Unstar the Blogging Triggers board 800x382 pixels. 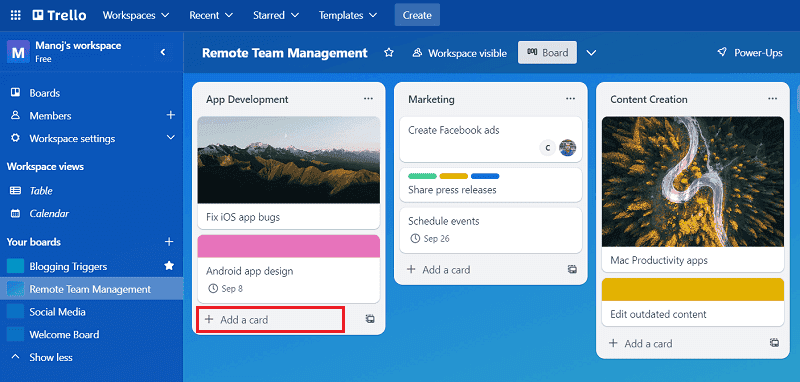tap(169, 266)
